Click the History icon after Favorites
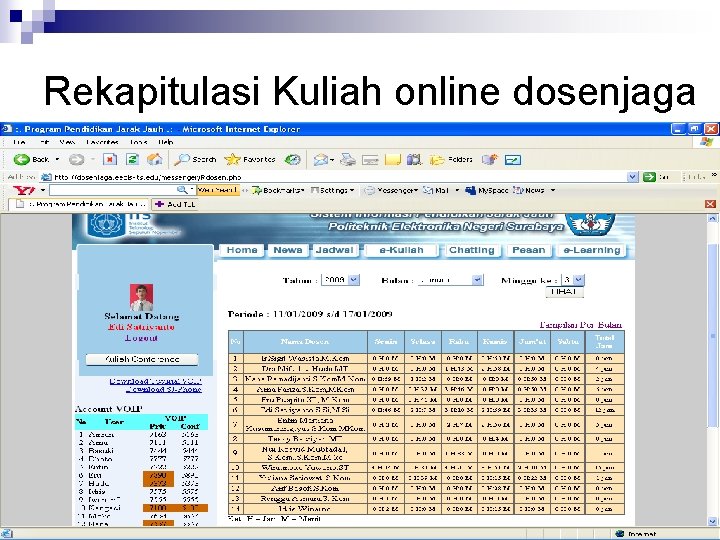This screenshot has width=720, height=540. point(292,159)
